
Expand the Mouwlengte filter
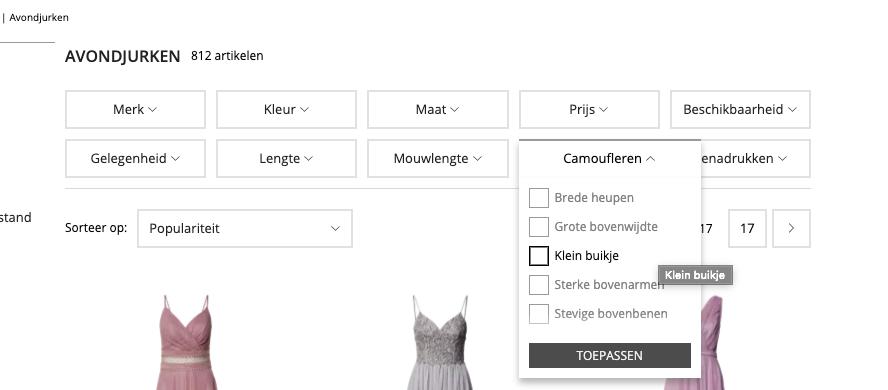pyautogui.click(x=438, y=158)
